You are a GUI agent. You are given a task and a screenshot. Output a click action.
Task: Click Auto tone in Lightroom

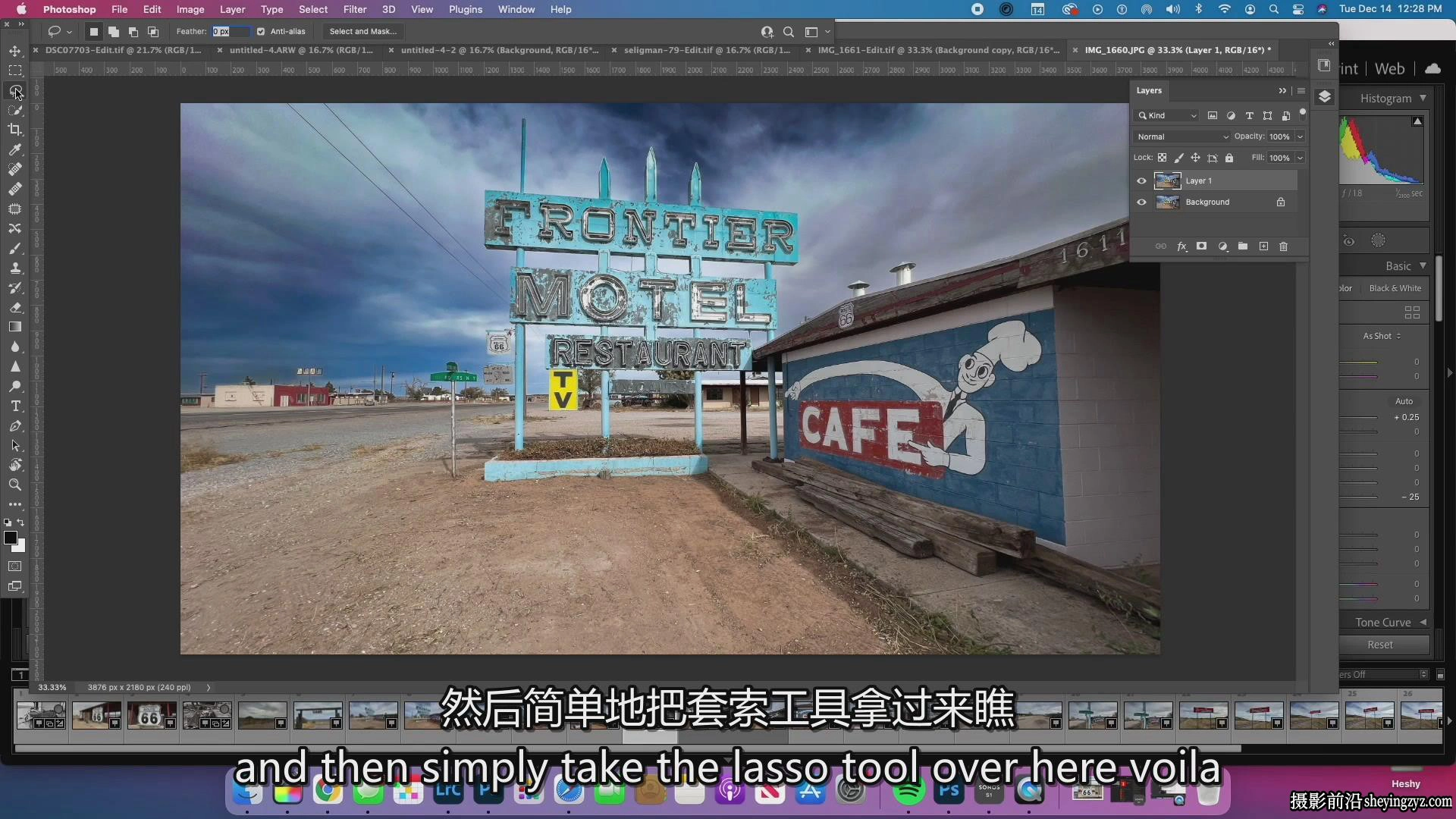pyautogui.click(x=1404, y=401)
